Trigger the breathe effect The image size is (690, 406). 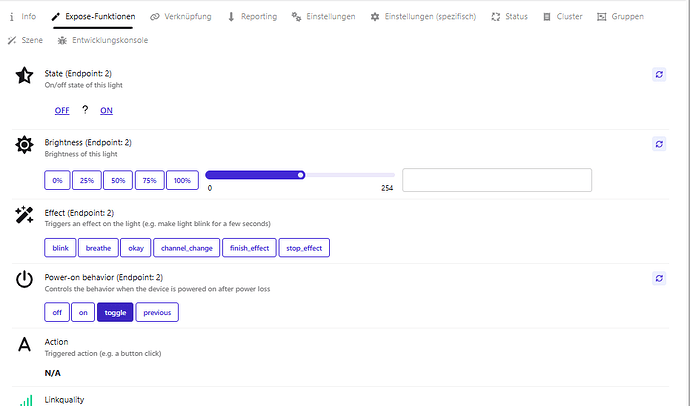click(x=98, y=248)
